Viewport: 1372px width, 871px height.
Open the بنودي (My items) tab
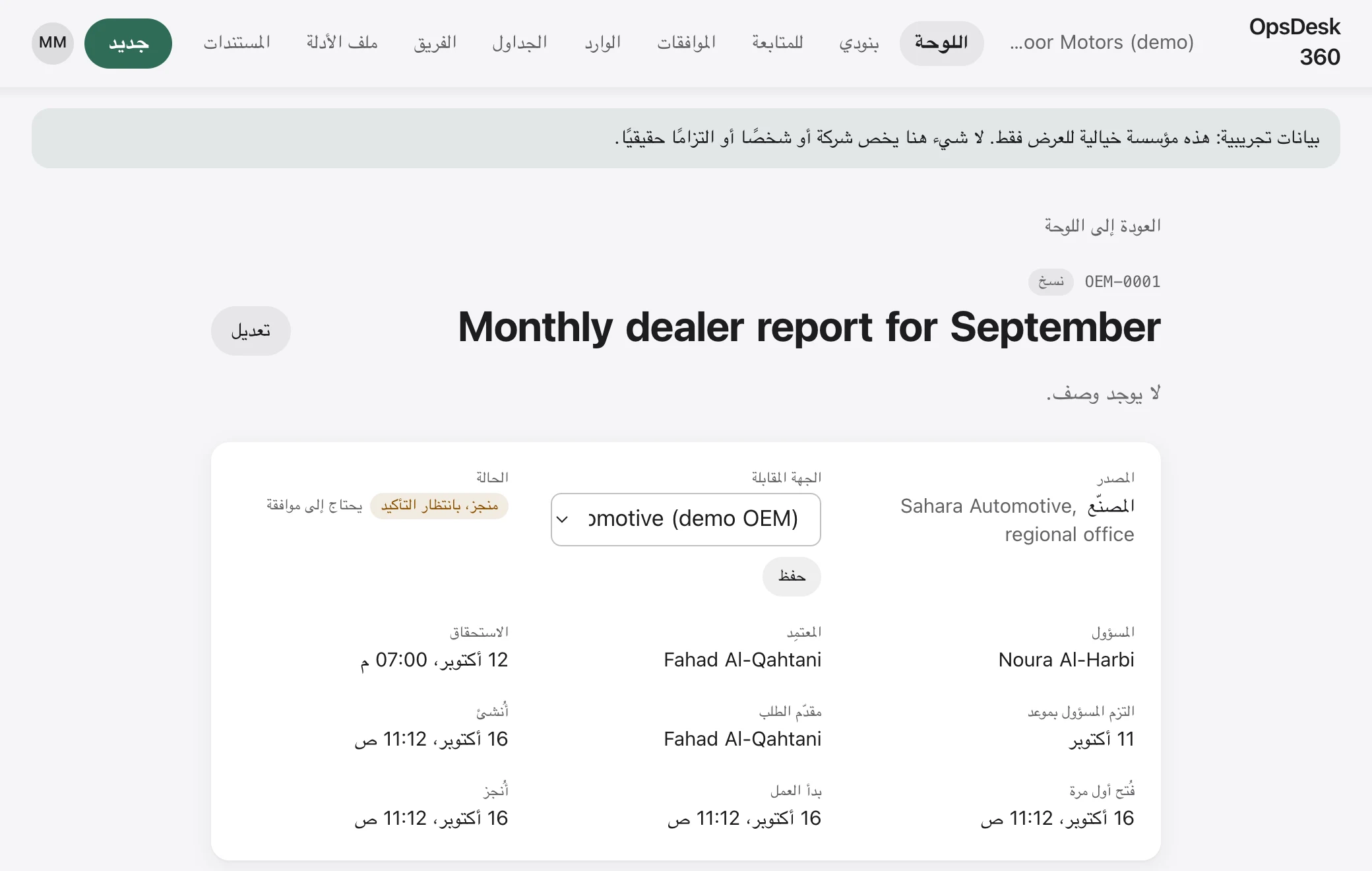(859, 43)
